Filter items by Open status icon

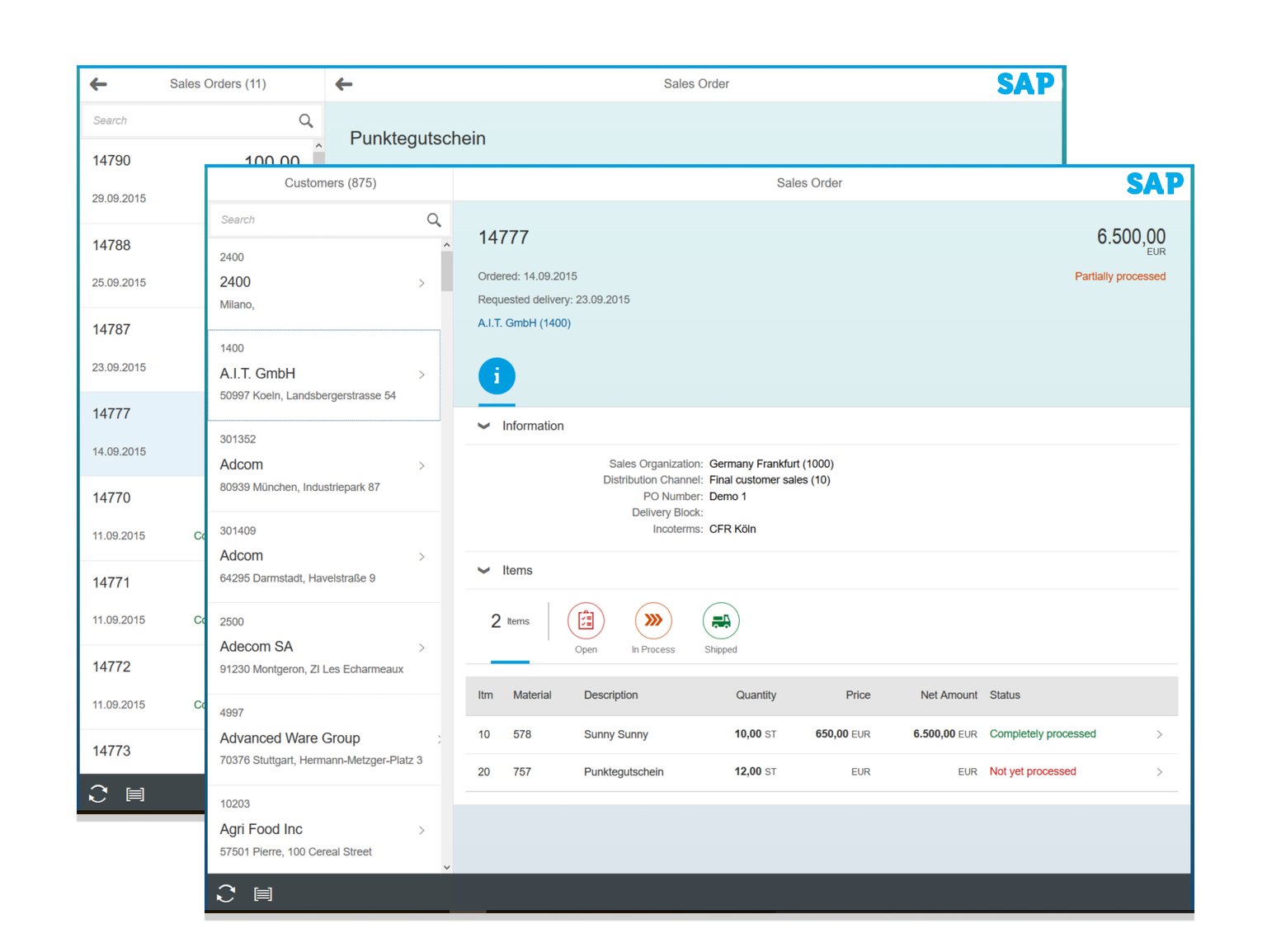586,620
